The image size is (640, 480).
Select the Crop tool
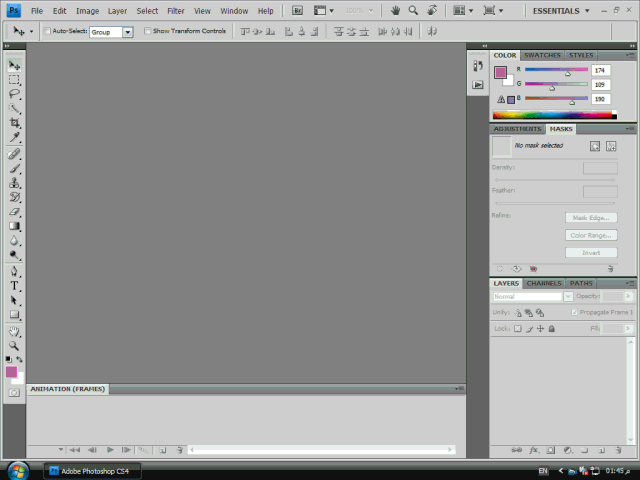(14, 122)
